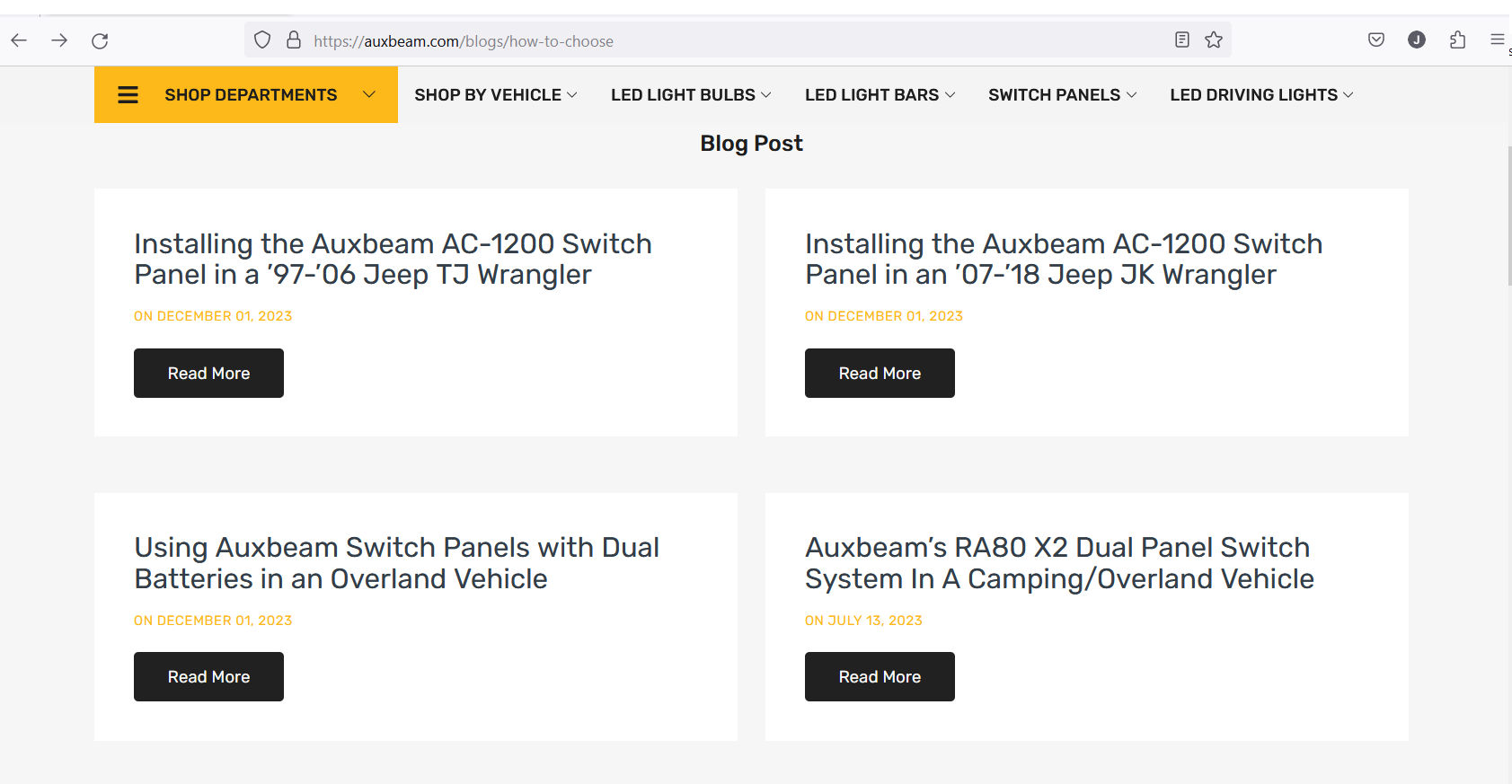Viewport: 1512px width, 784px height.
Task: Bookmark this page with the star
Action: pyautogui.click(x=1214, y=40)
